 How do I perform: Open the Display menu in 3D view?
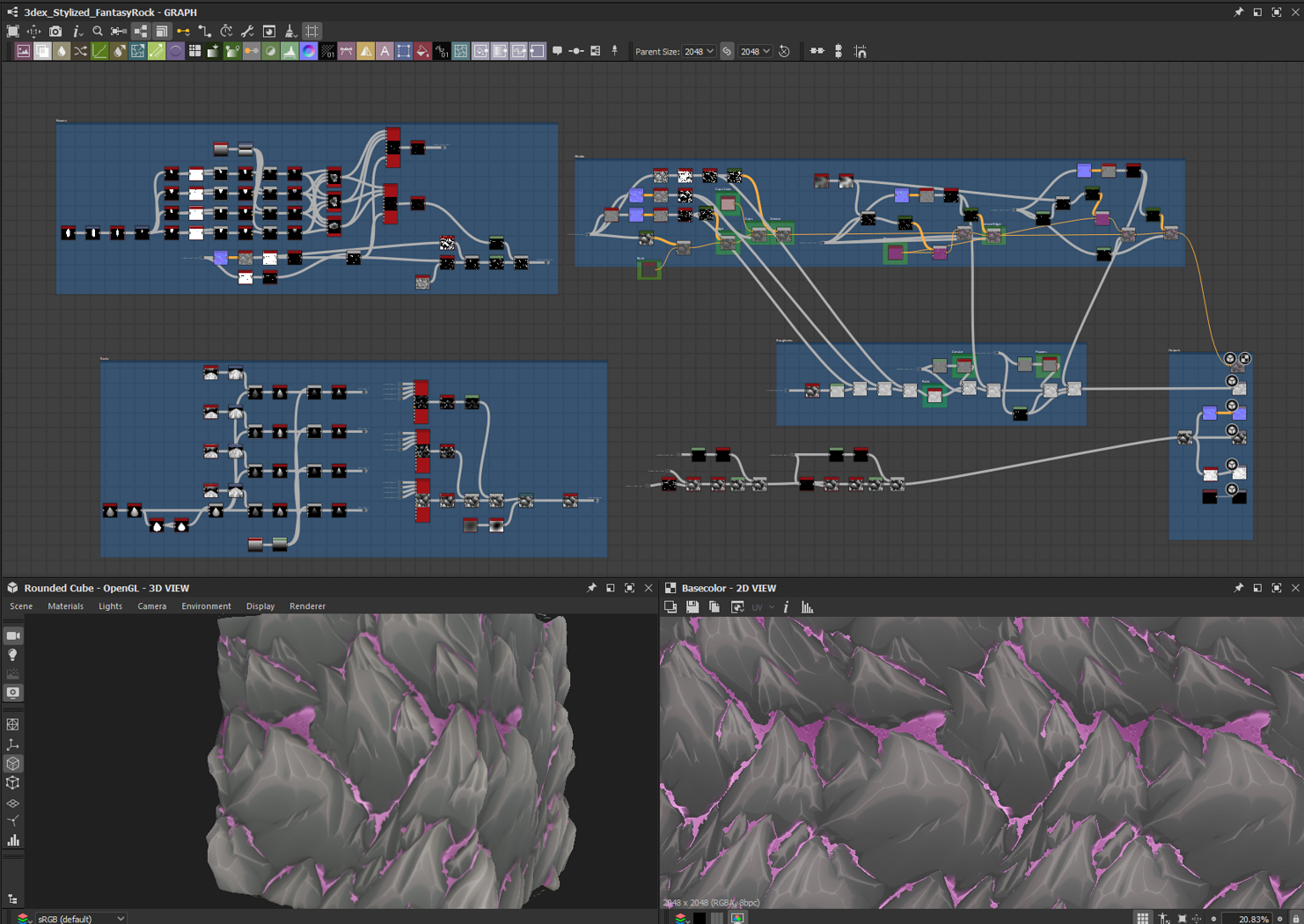pos(260,606)
